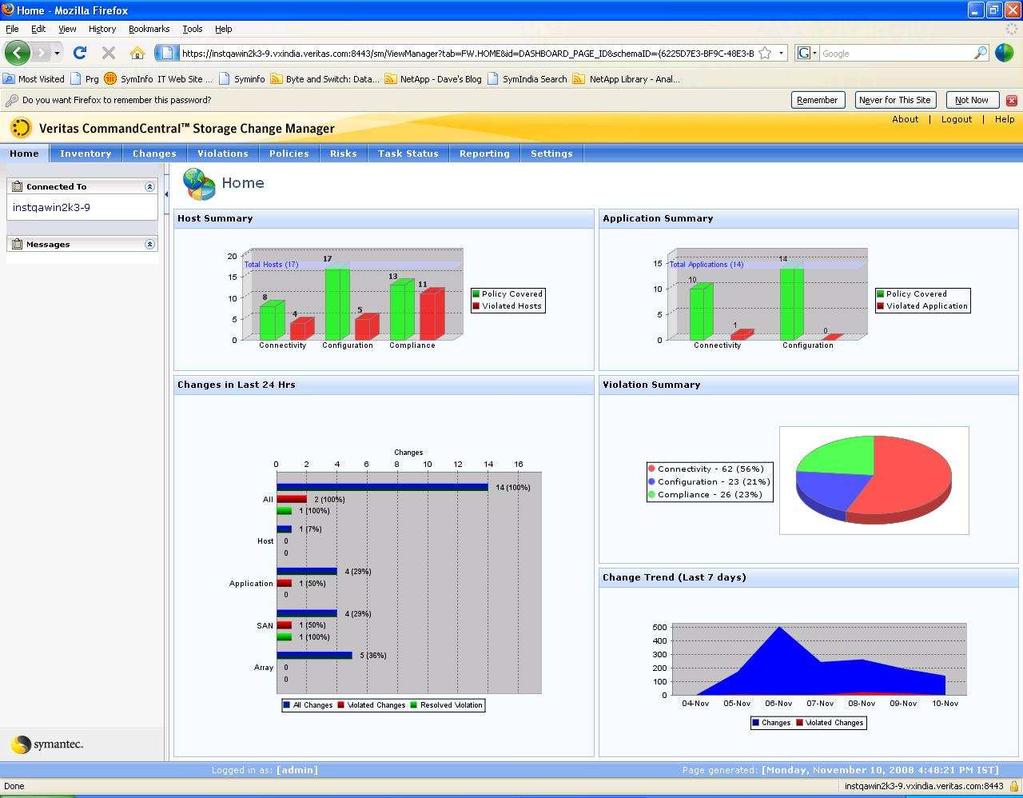The image size is (1023, 798).
Task: Open the Bookmarks menu
Action: coord(149,29)
